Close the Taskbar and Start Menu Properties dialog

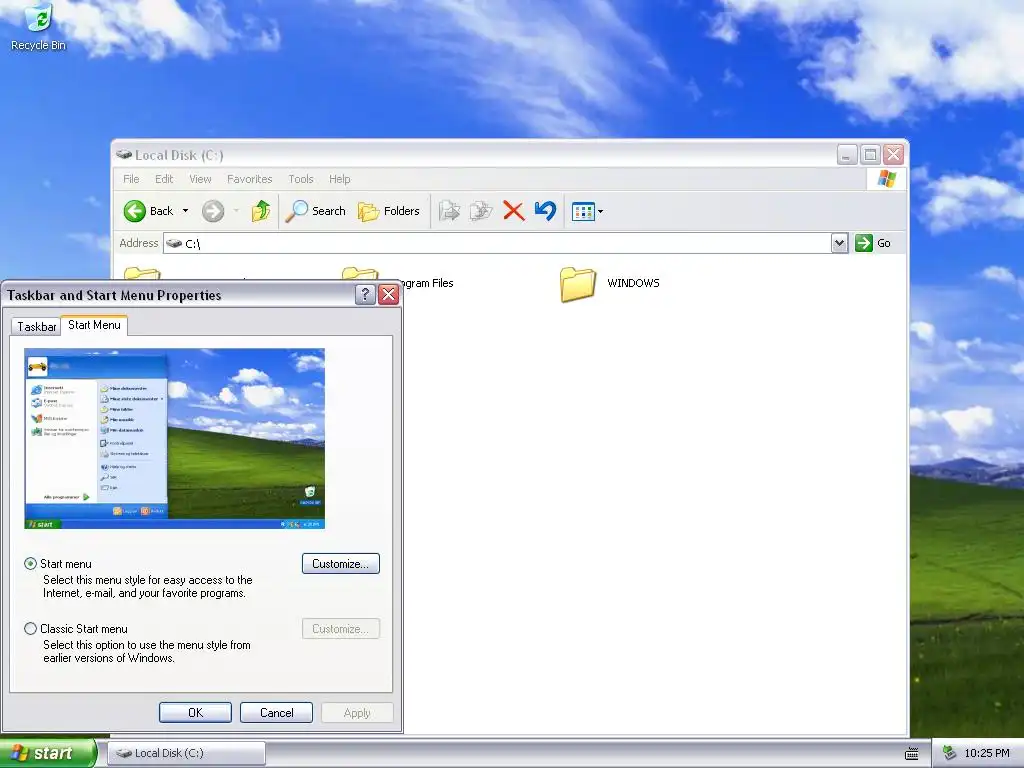pos(389,295)
